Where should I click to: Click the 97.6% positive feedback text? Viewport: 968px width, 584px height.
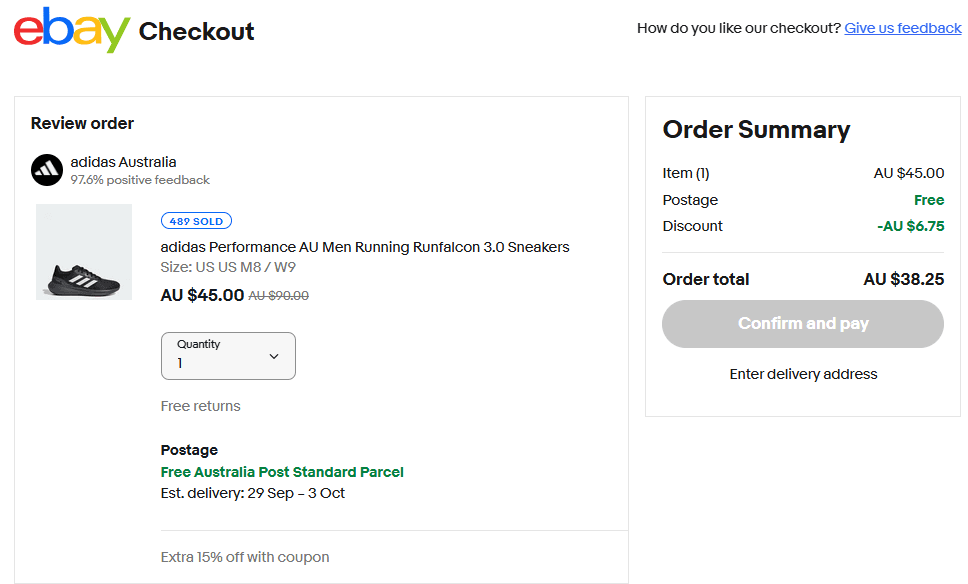coord(140,180)
